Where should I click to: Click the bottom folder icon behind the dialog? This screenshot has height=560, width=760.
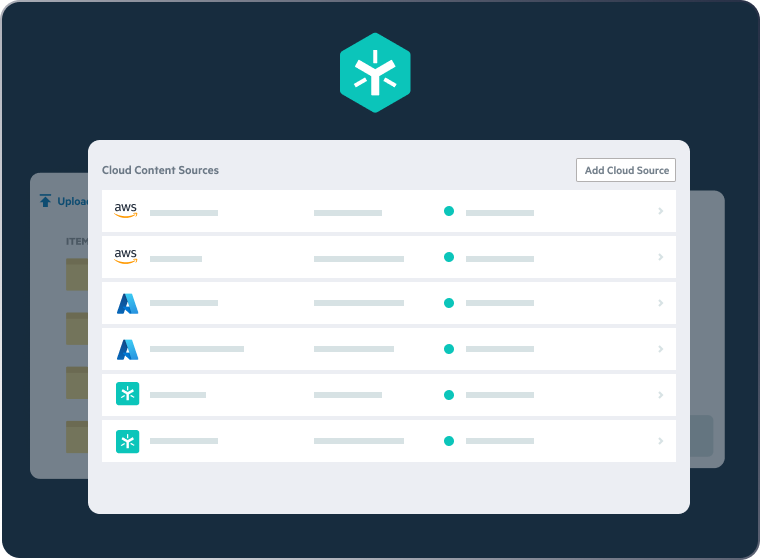click(77, 437)
